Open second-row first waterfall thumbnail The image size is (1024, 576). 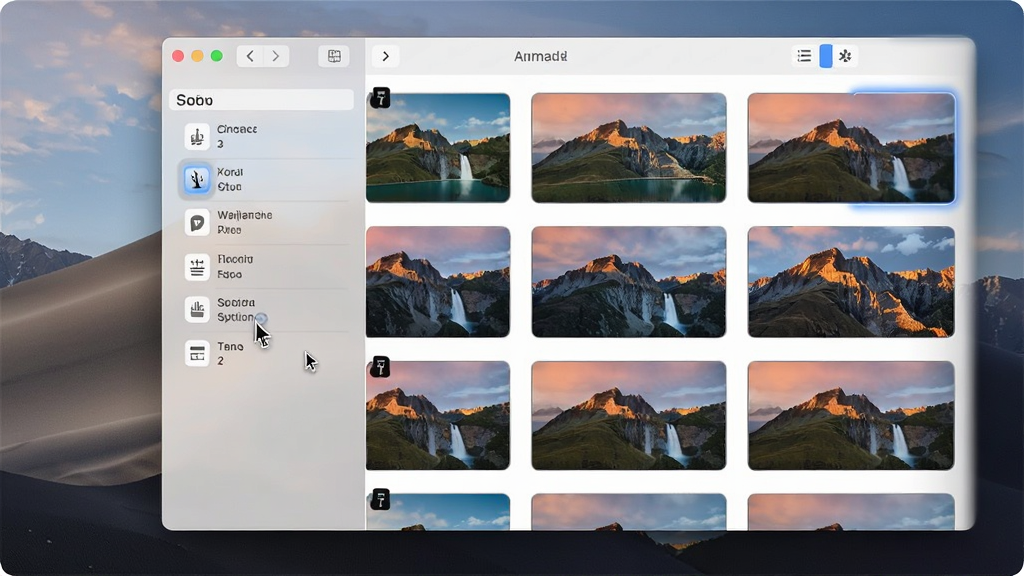pos(438,281)
